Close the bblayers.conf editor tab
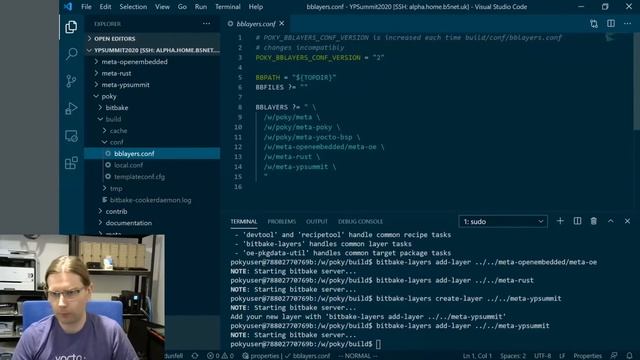 282,24
